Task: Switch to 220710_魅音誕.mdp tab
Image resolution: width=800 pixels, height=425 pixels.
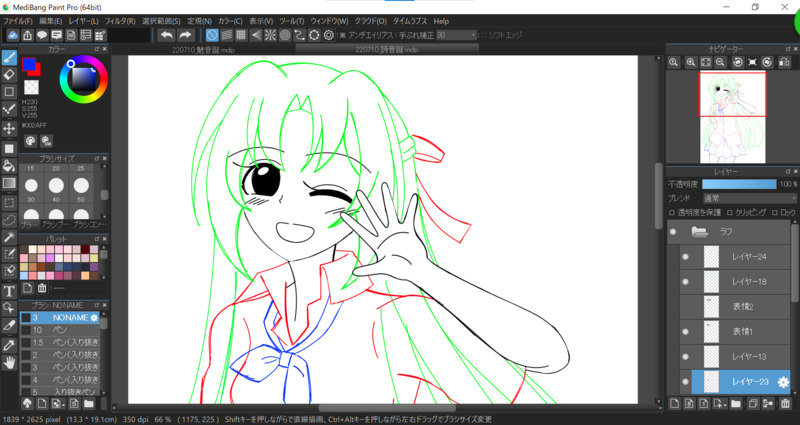Action: 203,49
